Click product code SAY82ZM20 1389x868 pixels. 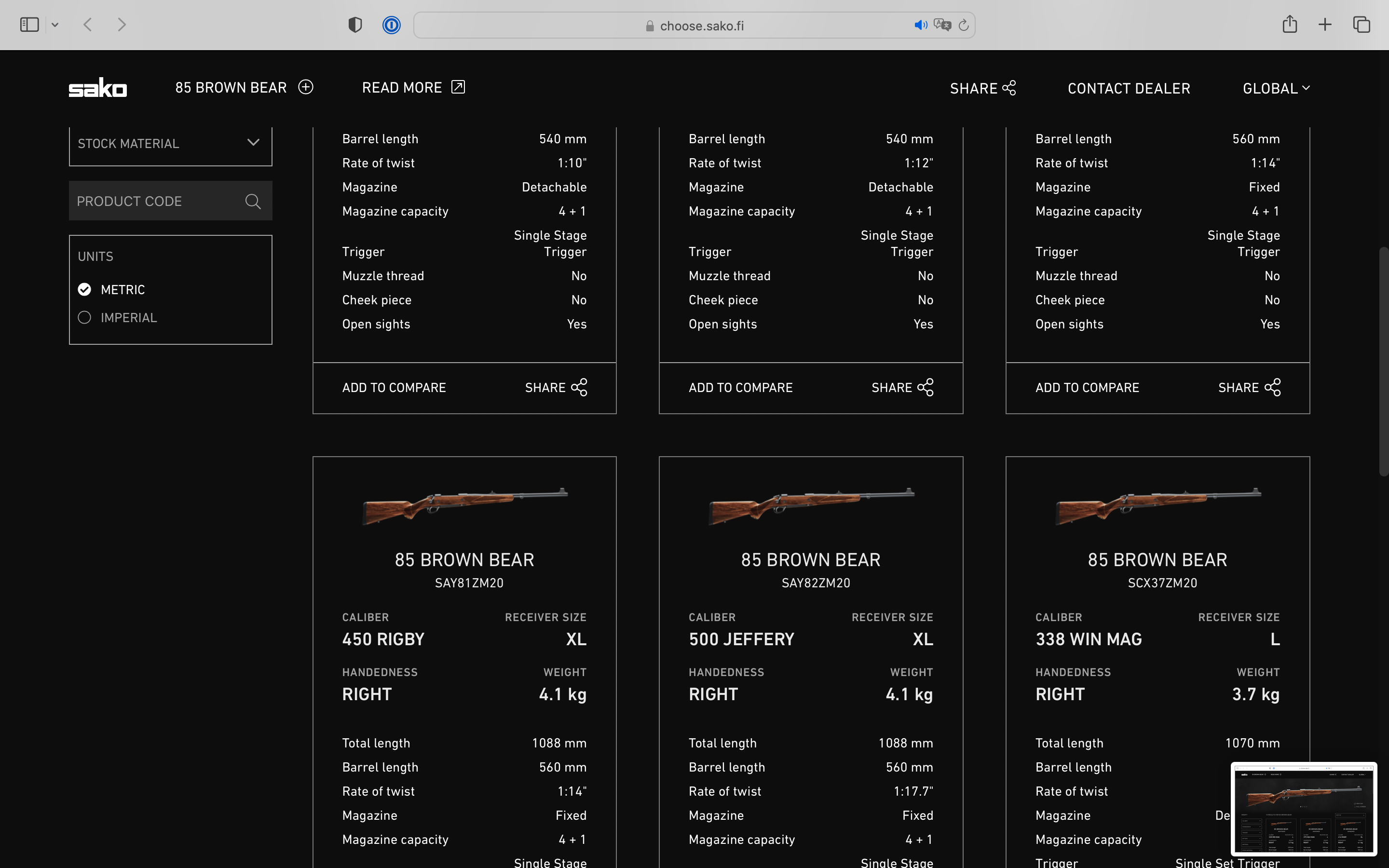[816, 583]
